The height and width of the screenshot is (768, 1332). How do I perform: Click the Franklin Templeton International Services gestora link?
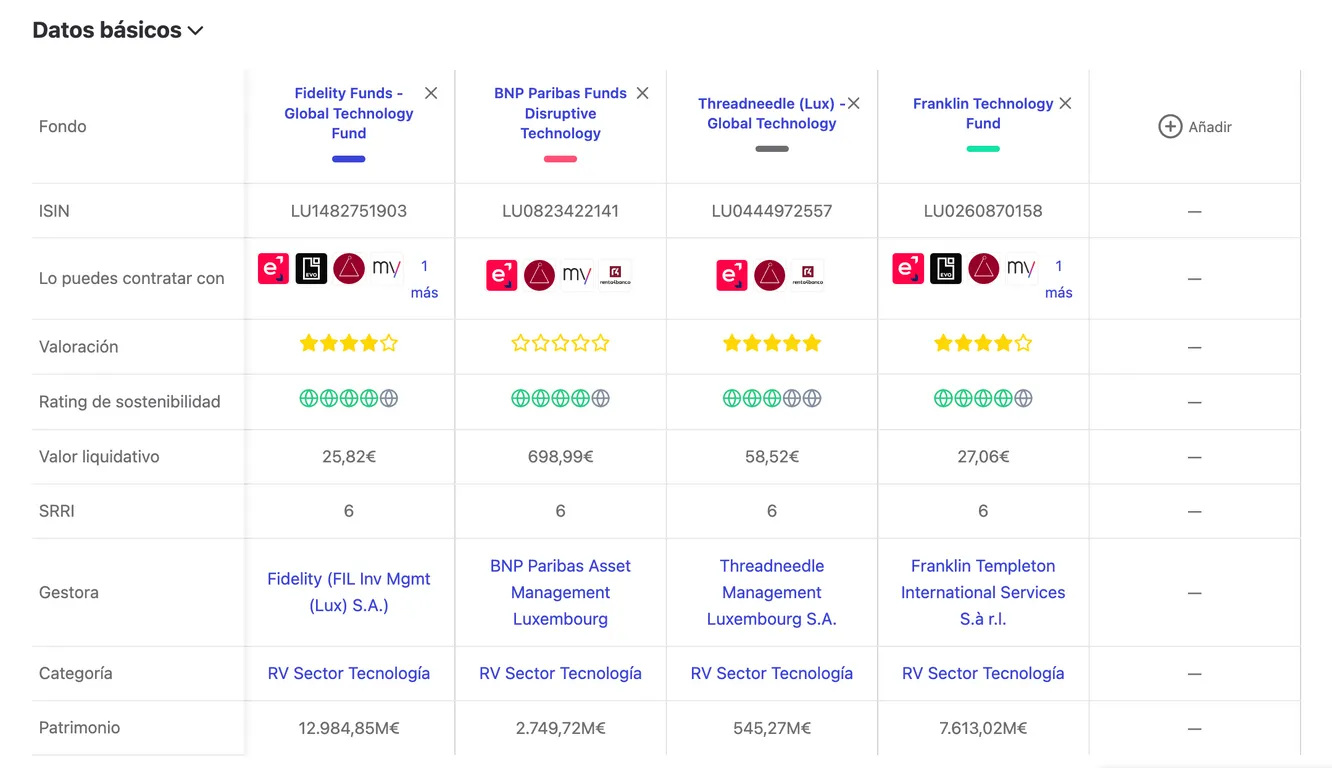[982, 592]
